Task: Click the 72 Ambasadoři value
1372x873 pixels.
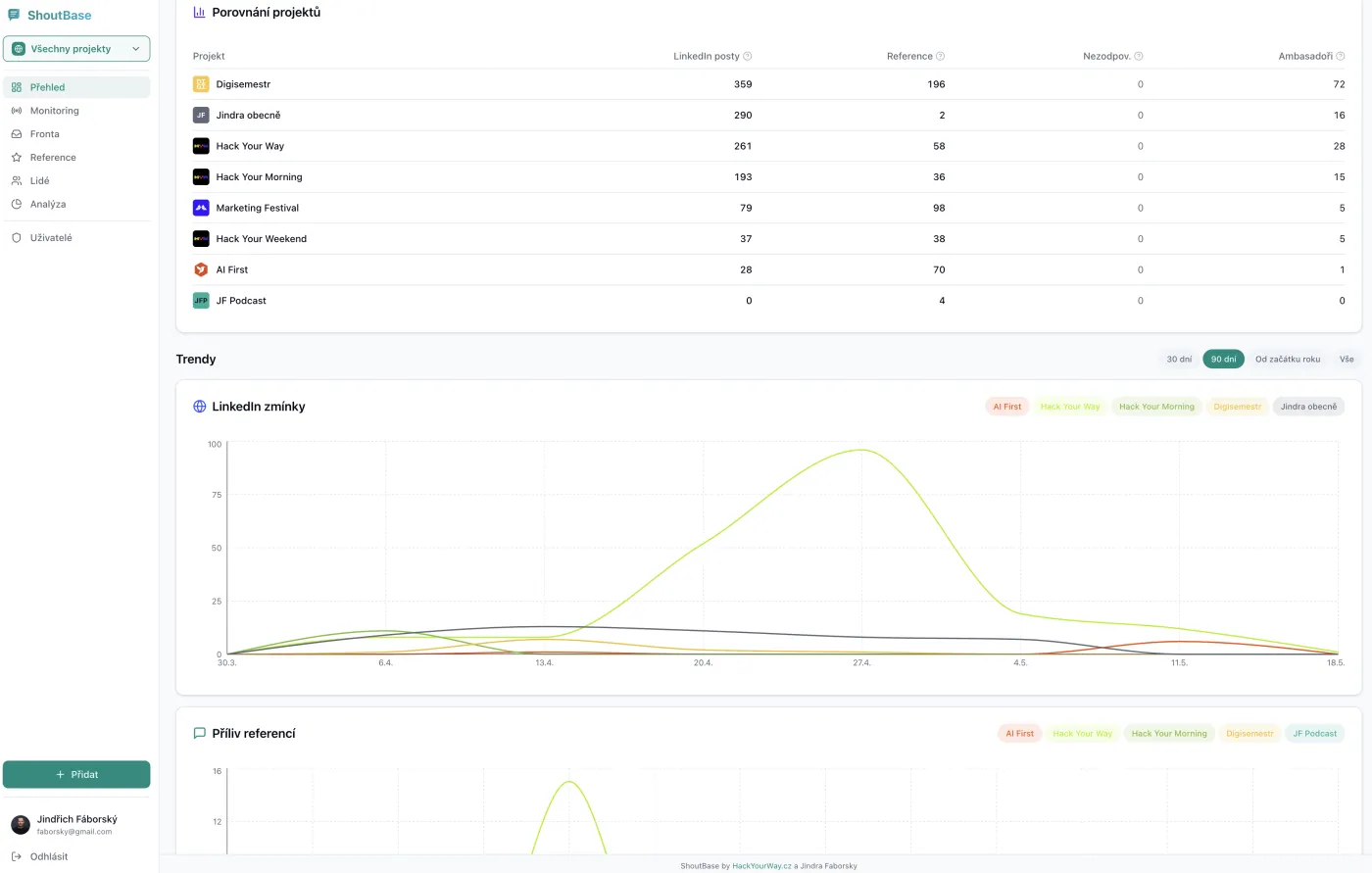Action: coord(1339,84)
